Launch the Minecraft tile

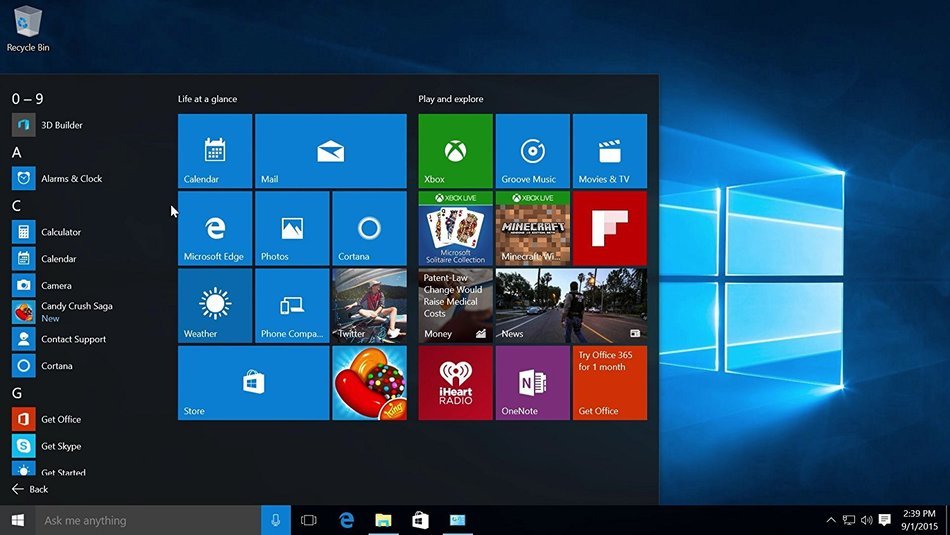(533, 228)
